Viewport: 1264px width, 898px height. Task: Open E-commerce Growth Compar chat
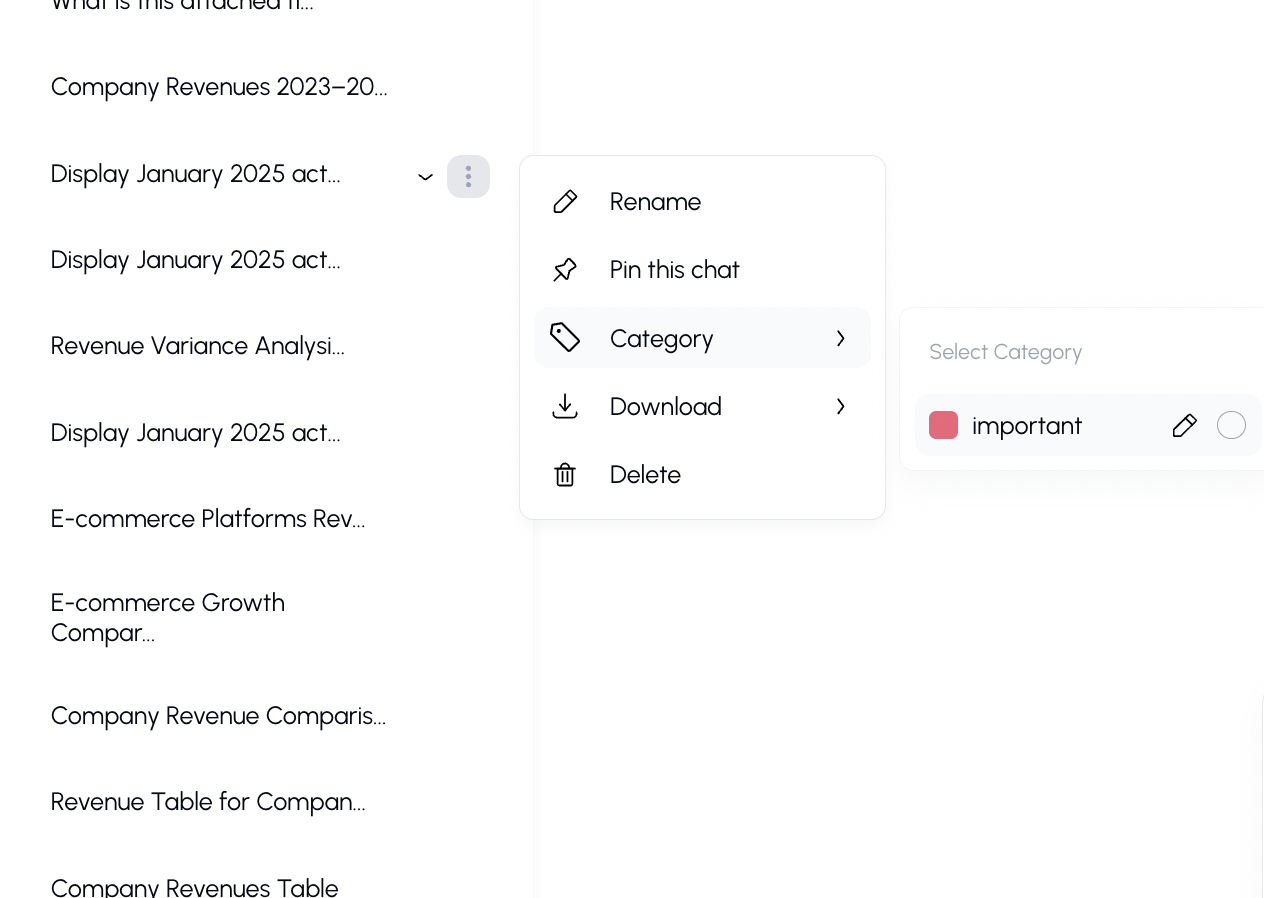pyautogui.click(x=167, y=617)
